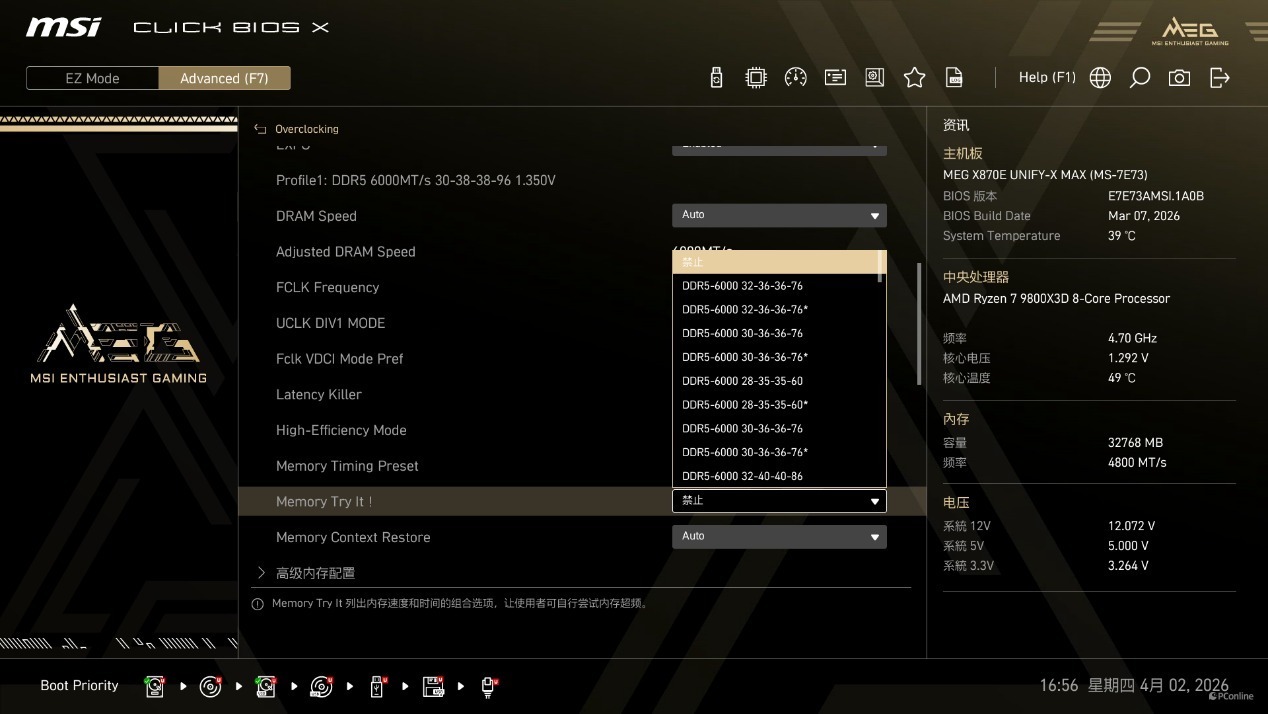Click the exit arrow icon
This screenshot has width=1268, height=714.
1220,78
